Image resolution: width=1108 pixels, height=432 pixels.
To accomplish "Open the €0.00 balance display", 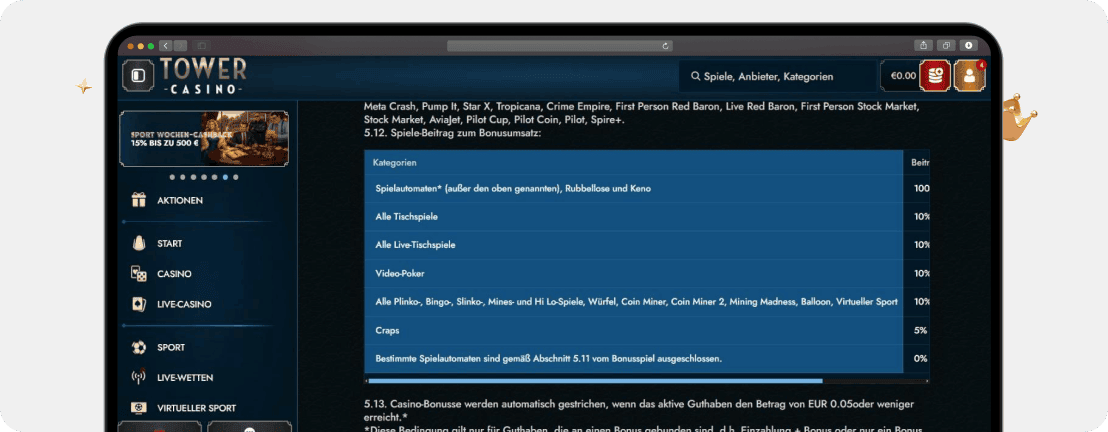I will [903, 76].
